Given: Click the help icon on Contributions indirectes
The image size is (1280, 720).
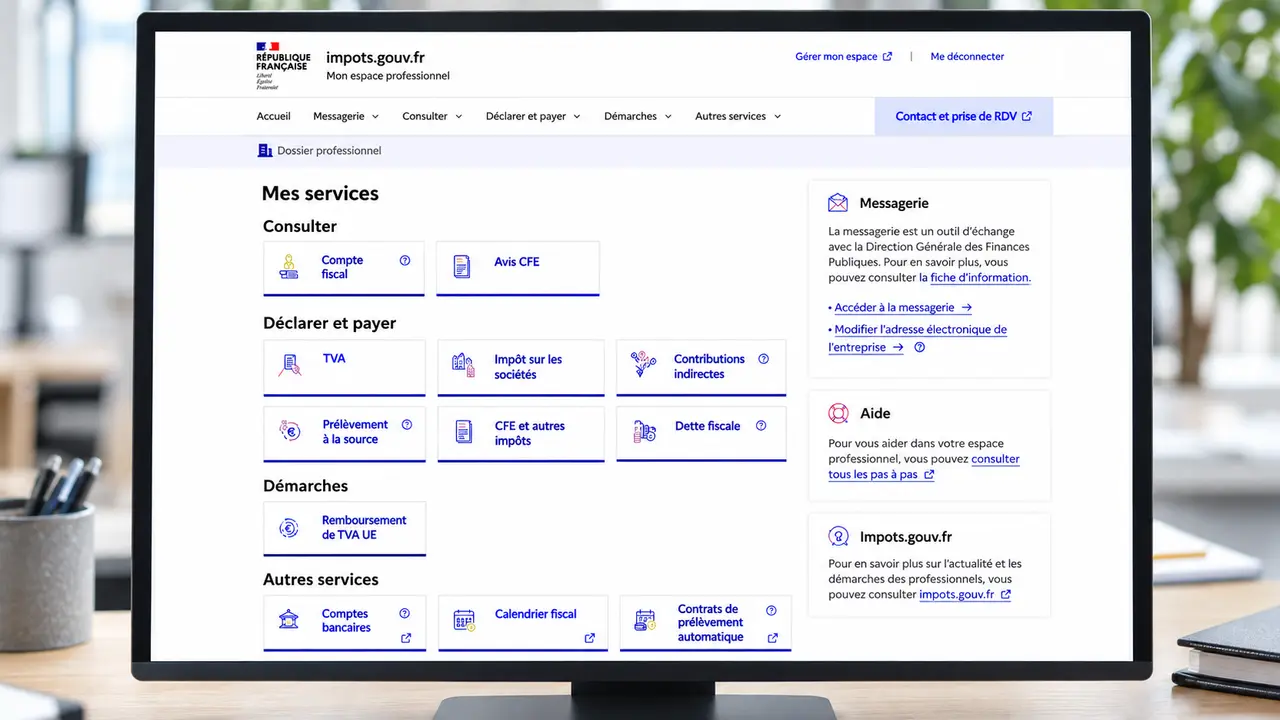Looking at the screenshot, I should click(x=763, y=358).
